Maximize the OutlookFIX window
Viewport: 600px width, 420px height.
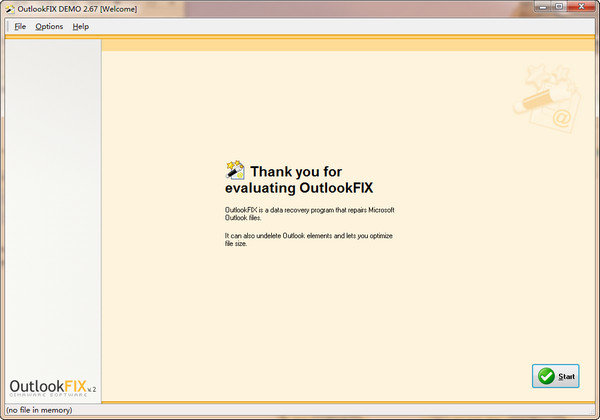pos(559,7)
